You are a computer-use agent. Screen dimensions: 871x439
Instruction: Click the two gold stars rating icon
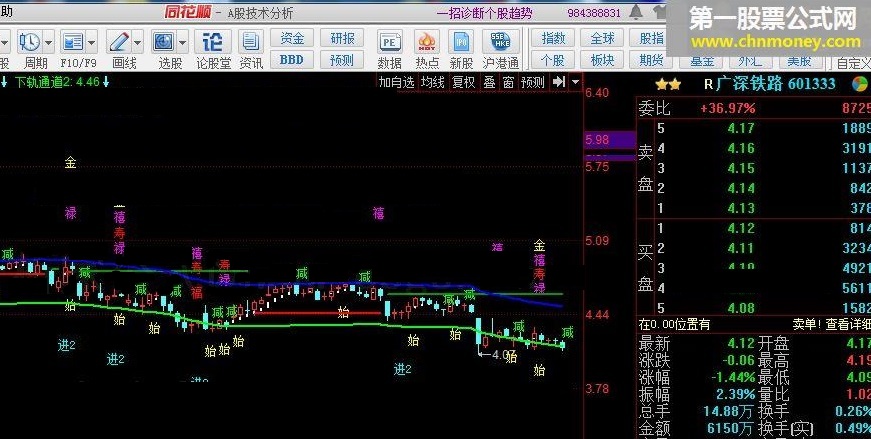[668, 84]
